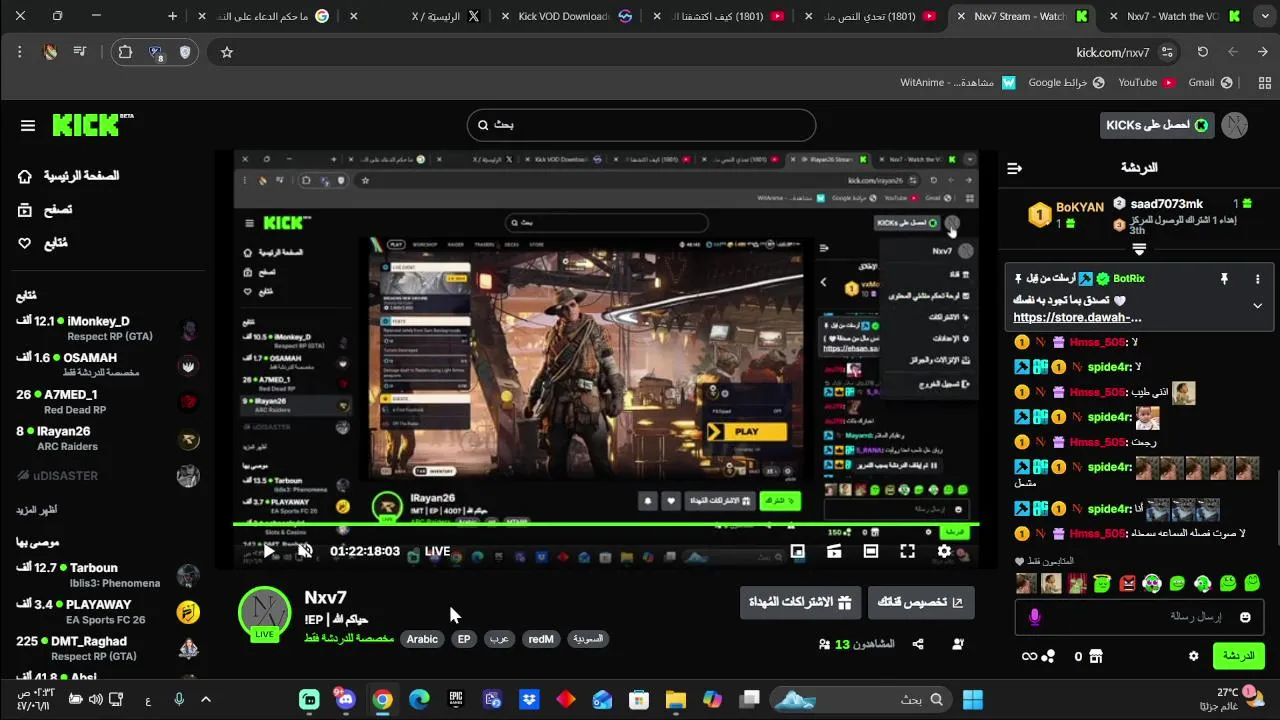Screen dimensions: 1280x720
Task: Open picture-in-picture mini player
Action: coord(797,551)
